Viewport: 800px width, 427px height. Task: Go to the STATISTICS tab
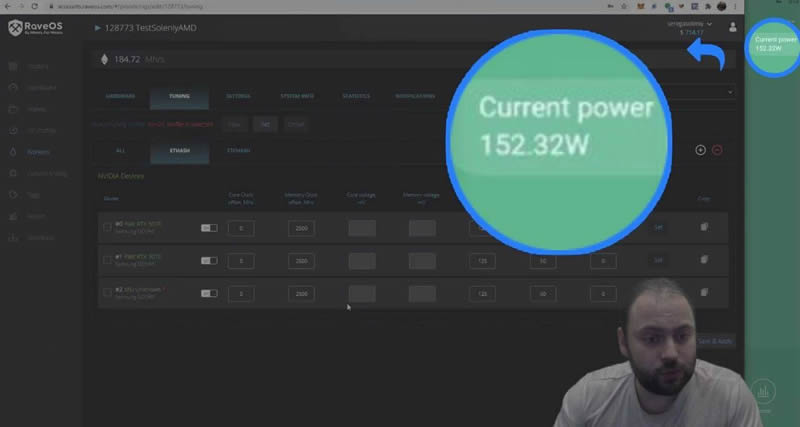tap(356, 96)
